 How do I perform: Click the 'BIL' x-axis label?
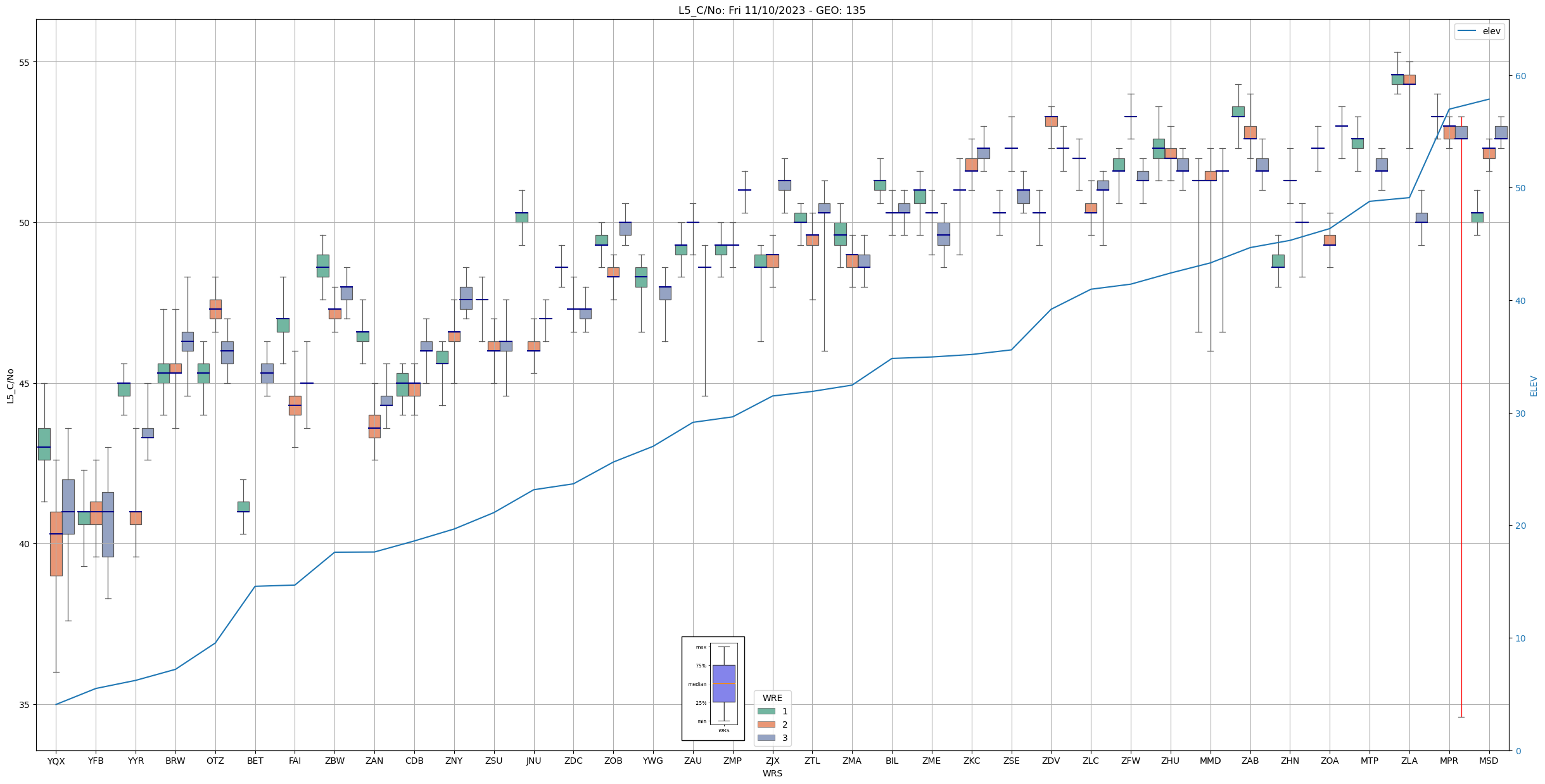pyautogui.click(x=892, y=761)
